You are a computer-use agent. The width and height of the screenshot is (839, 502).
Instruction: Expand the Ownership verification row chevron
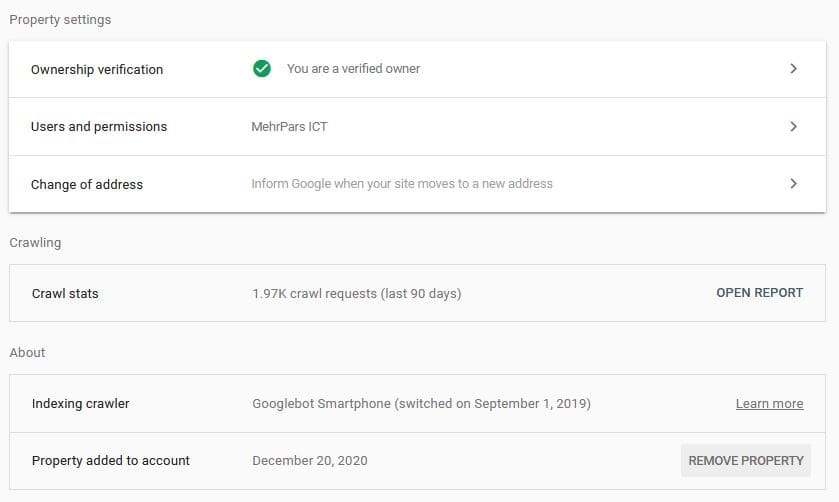pyautogui.click(x=793, y=69)
